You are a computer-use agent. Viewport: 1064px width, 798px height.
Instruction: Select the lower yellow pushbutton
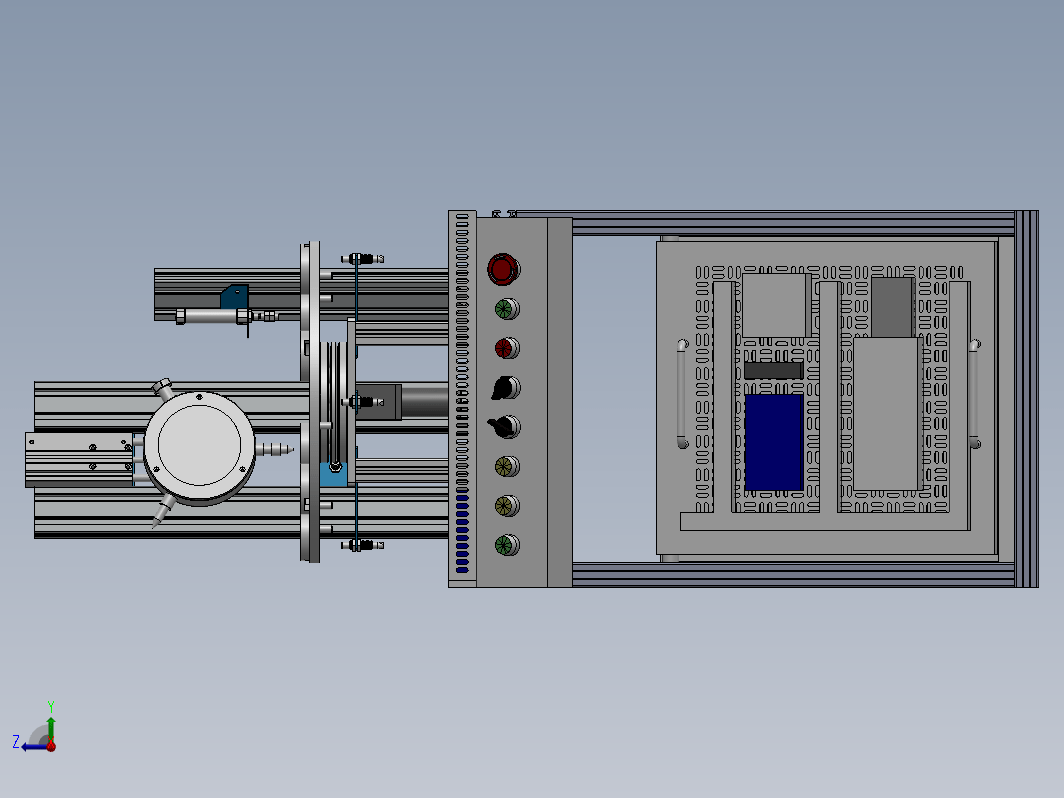tap(506, 506)
